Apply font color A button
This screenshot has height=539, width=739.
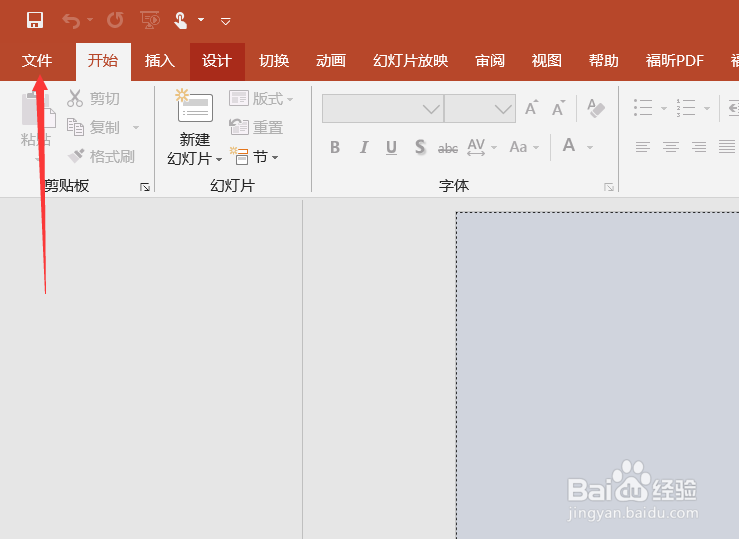point(569,146)
